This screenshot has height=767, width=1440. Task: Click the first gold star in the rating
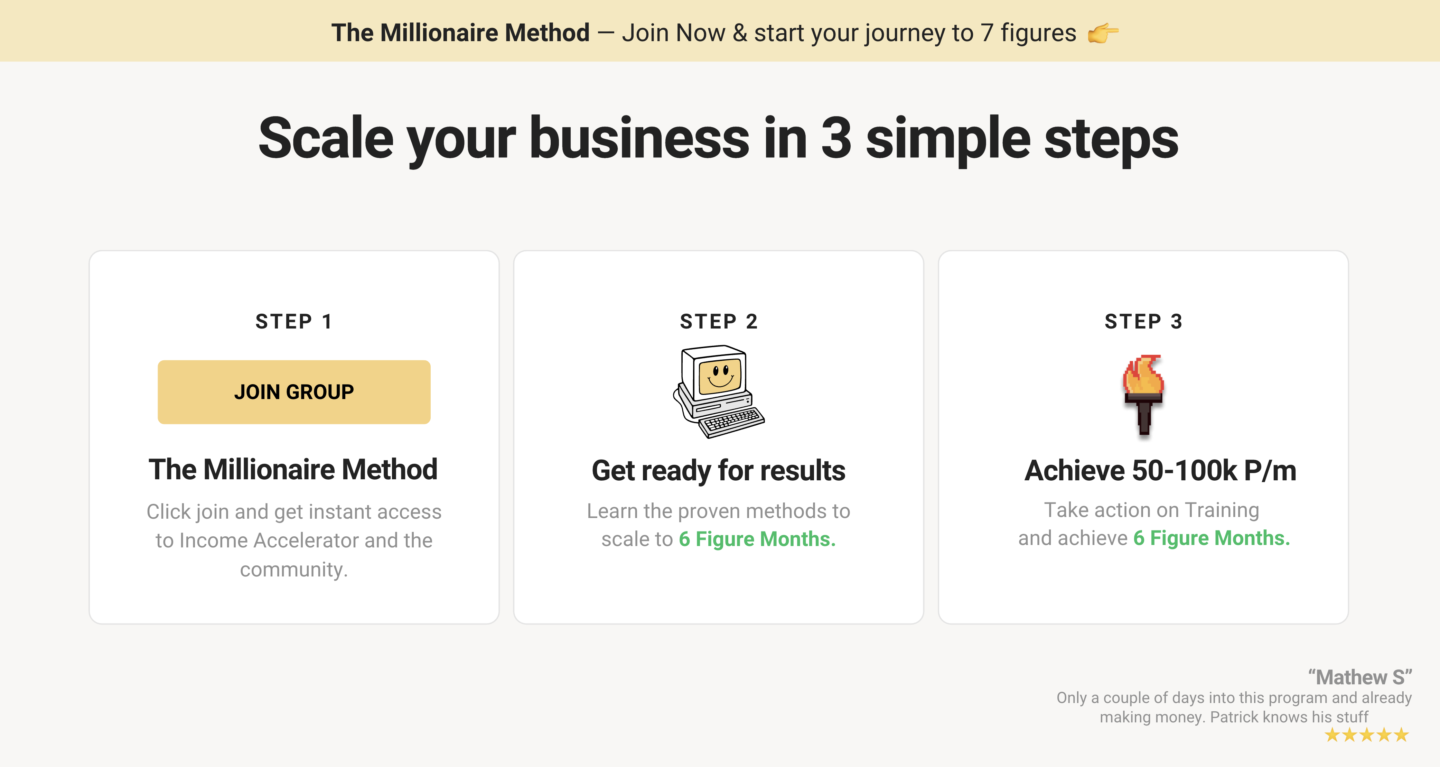(1332, 734)
